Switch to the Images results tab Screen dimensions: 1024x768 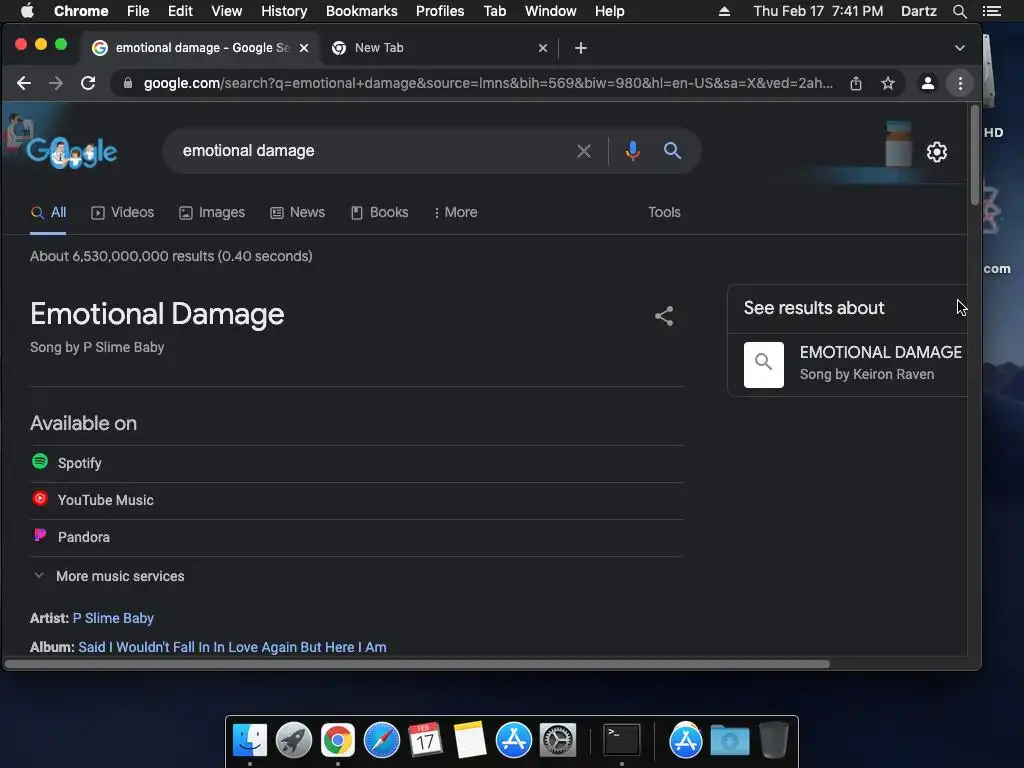(x=212, y=213)
